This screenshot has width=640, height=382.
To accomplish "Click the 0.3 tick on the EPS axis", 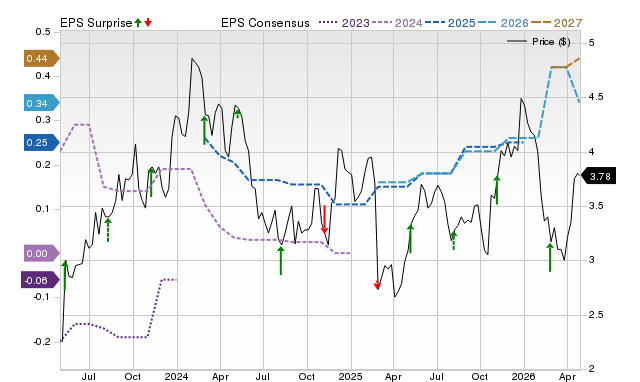I will pos(43,120).
